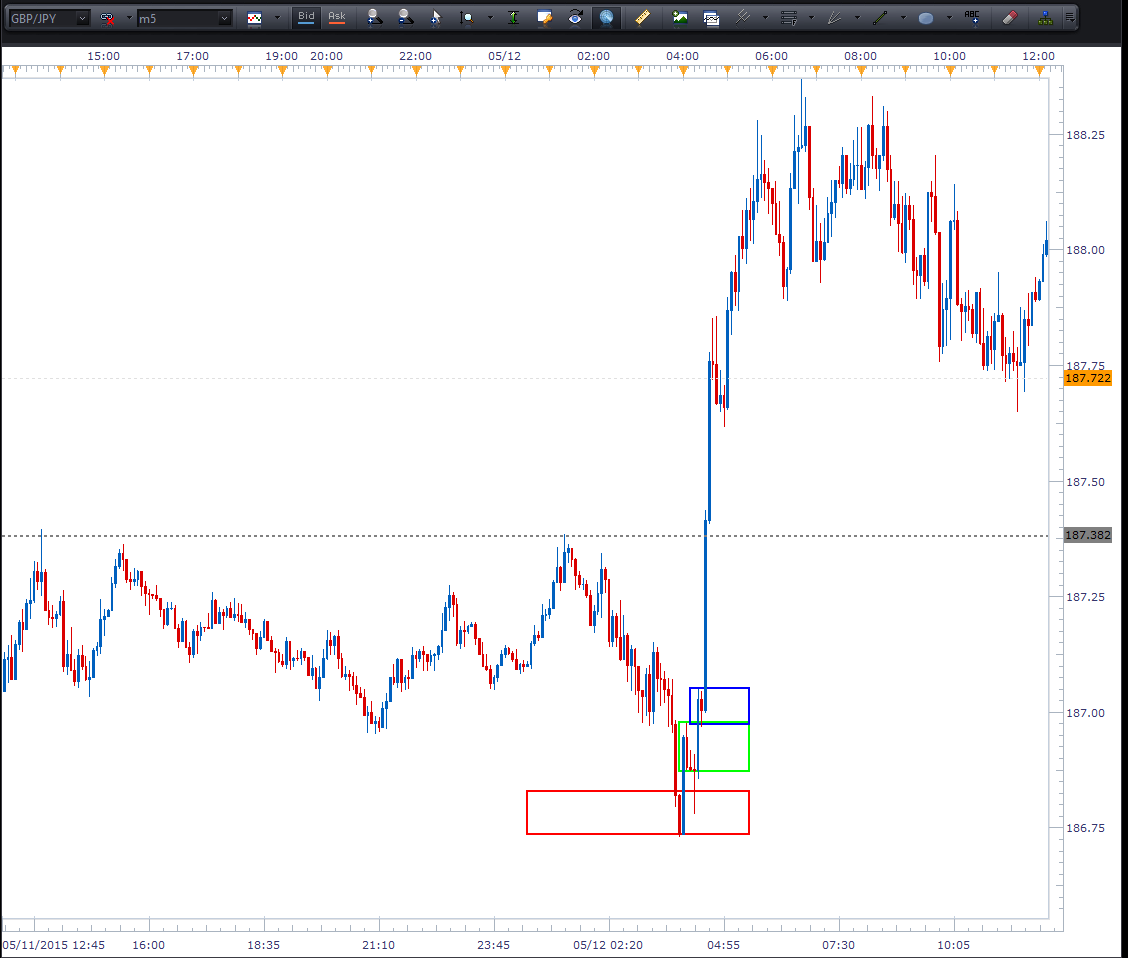This screenshot has height=958, width=1128.
Task: Toggle the Bid price display
Action: click(x=306, y=17)
